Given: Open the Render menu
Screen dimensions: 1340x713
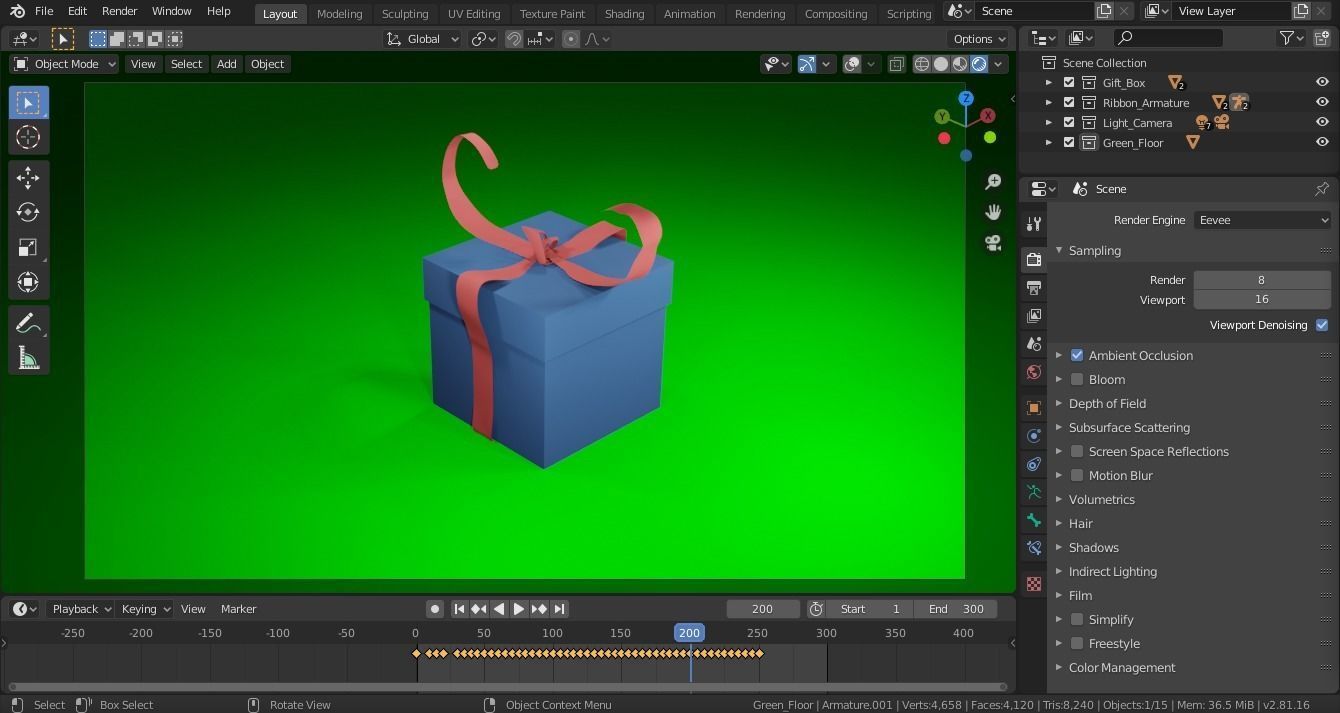Looking at the screenshot, I should coord(119,11).
